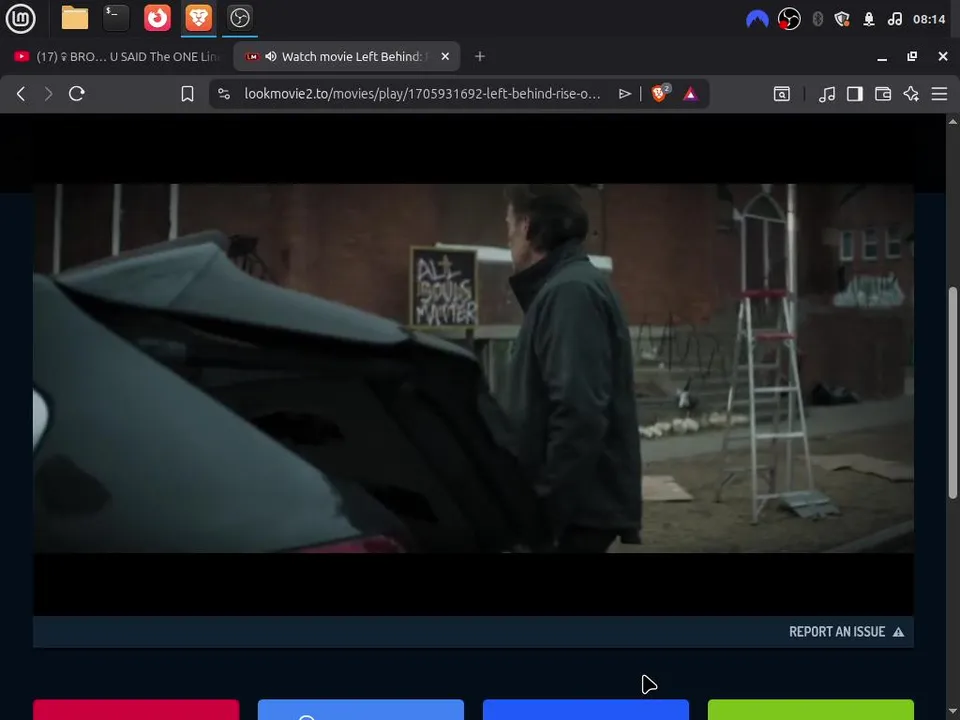The height and width of the screenshot is (720, 960).
Task: Open the Brave main hamburger menu
Action: [939, 94]
